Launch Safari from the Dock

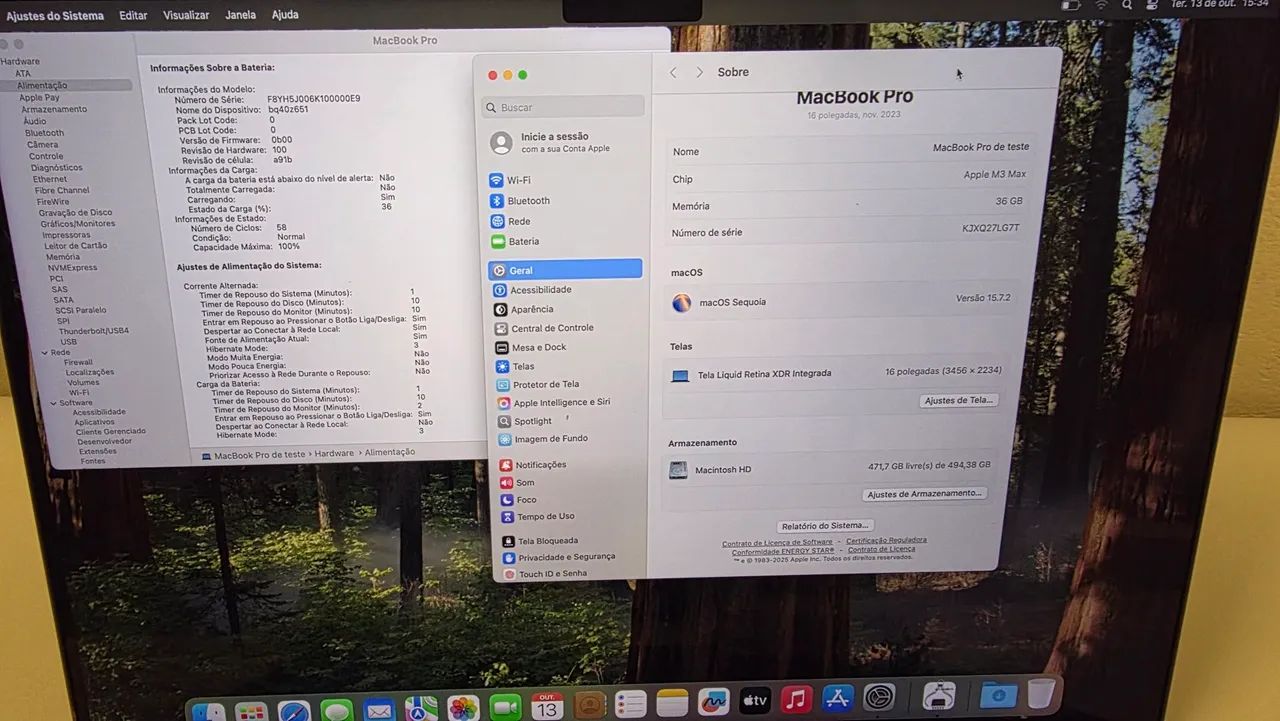295,712
